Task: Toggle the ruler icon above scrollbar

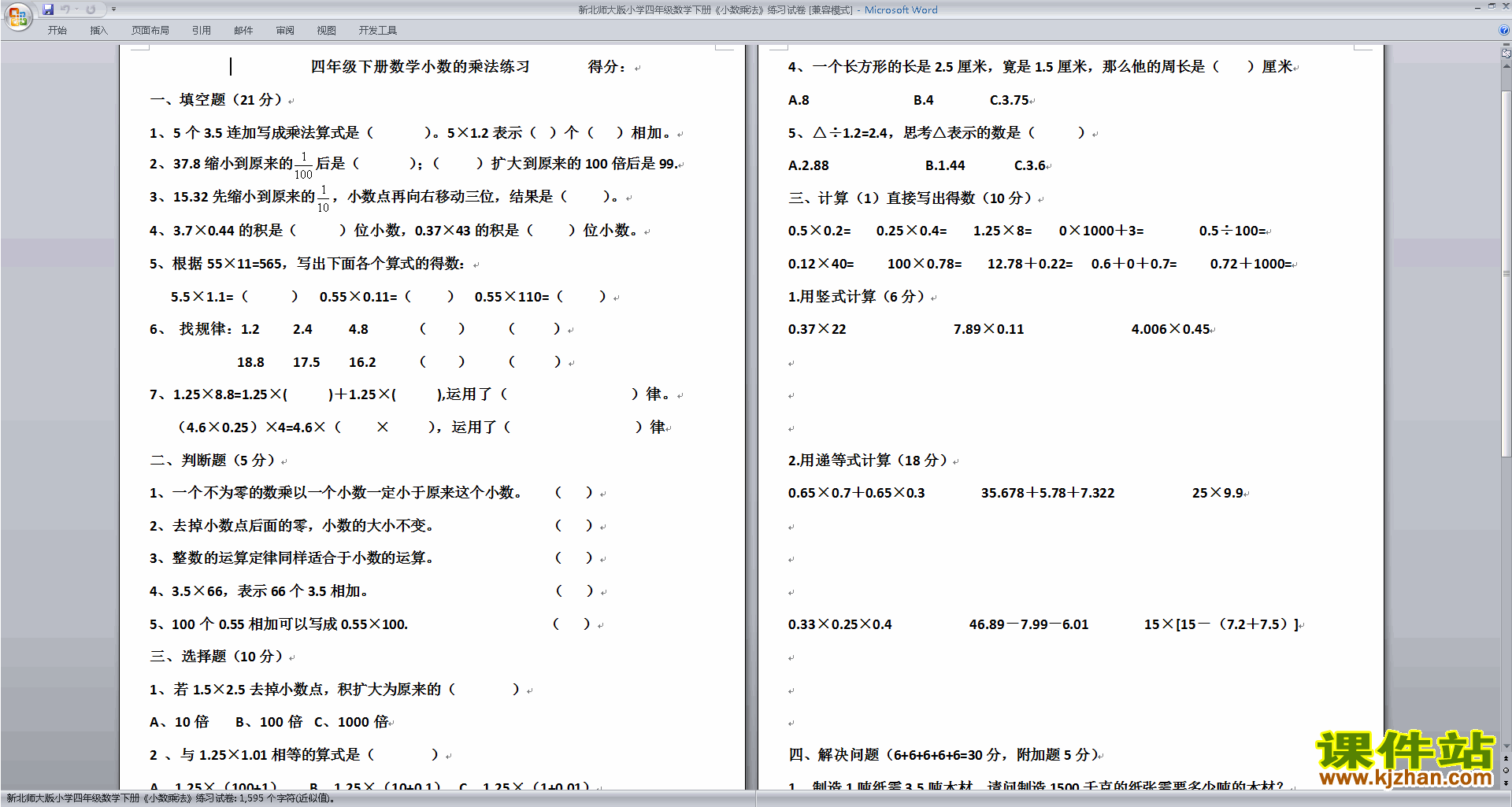Action: tap(1506, 54)
